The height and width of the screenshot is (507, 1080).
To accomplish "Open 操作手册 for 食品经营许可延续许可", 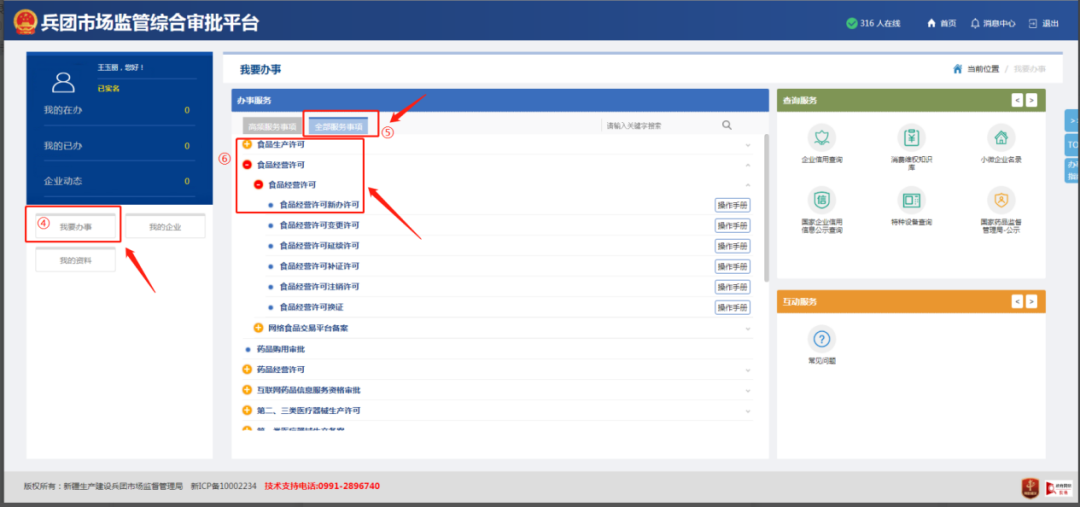I will (x=732, y=246).
